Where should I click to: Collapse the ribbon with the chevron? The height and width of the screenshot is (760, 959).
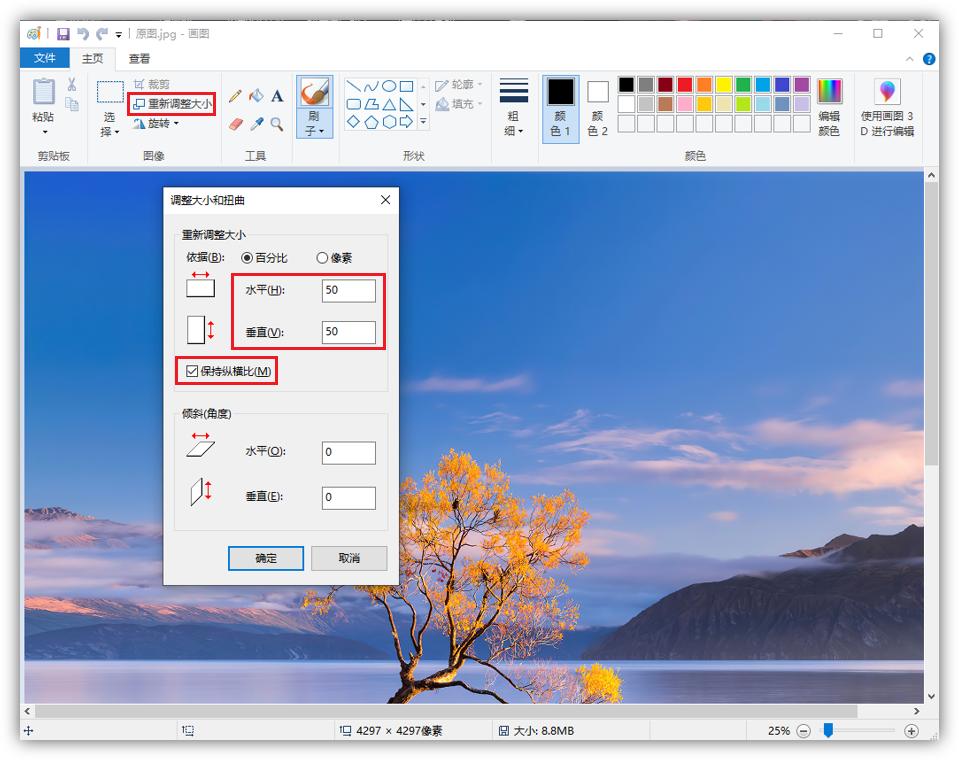tap(909, 59)
